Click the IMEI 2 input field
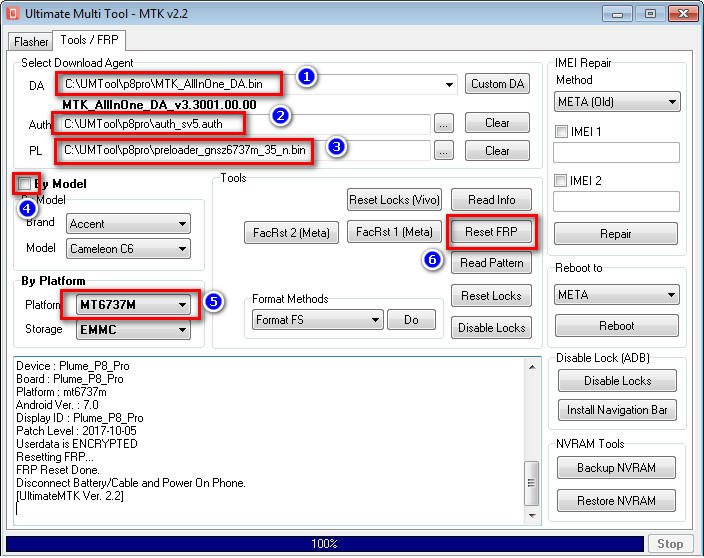 coord(616,202)
